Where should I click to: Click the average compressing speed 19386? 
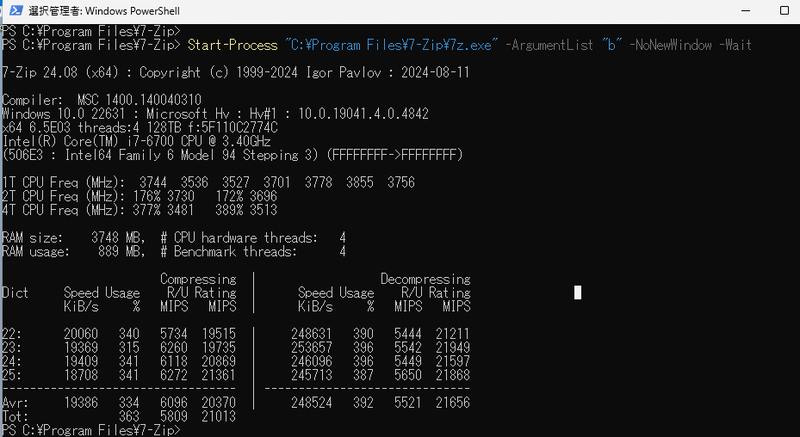tap(81, 403)
